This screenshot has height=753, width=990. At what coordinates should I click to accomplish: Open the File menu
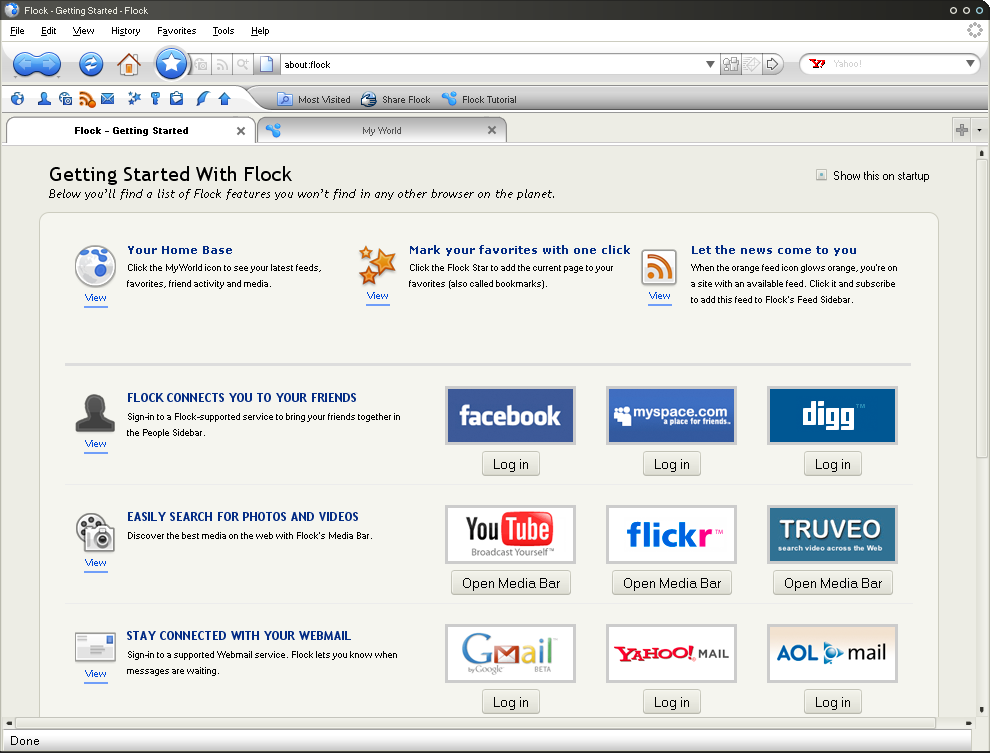[17, 30]
